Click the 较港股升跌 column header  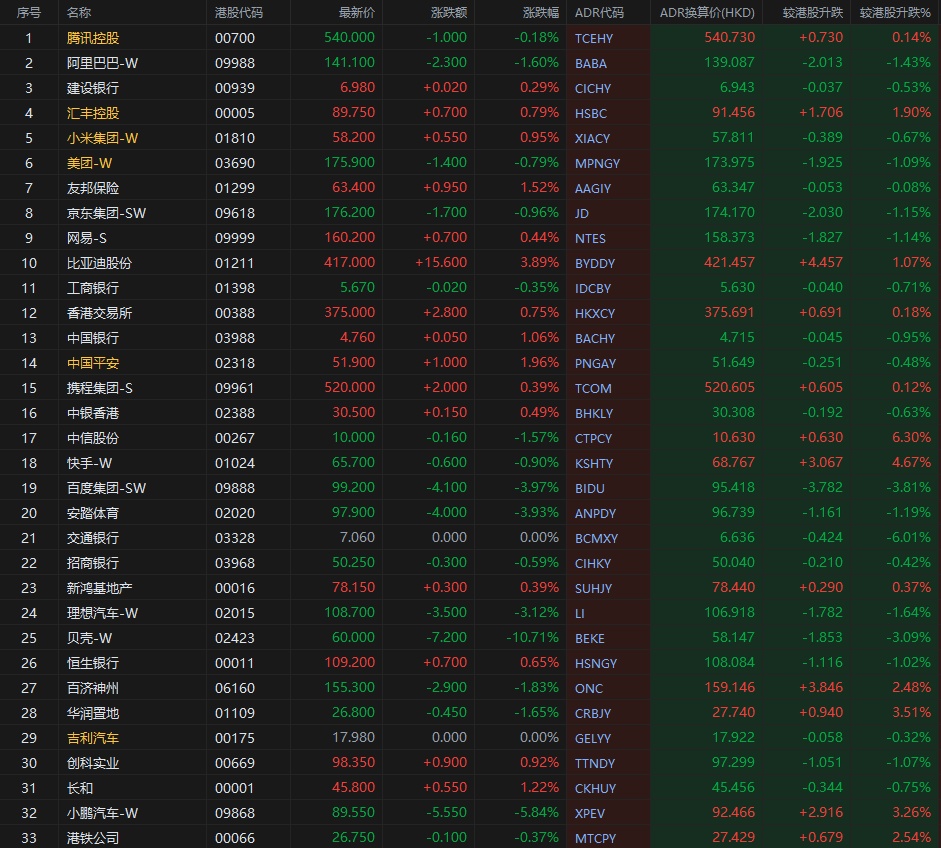click(x=813, y=13)
